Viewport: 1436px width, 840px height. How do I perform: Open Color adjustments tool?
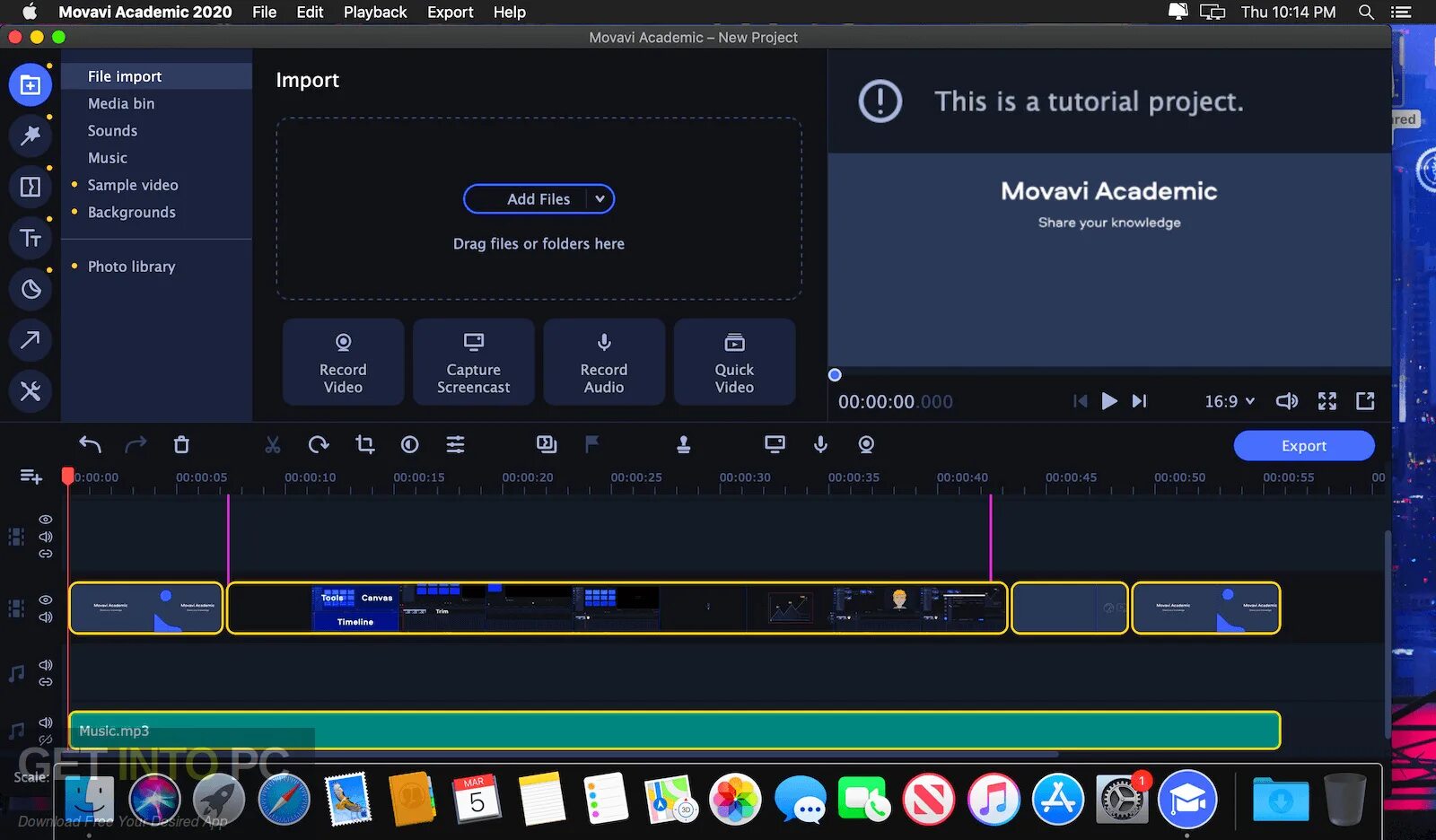coord(410,444)
